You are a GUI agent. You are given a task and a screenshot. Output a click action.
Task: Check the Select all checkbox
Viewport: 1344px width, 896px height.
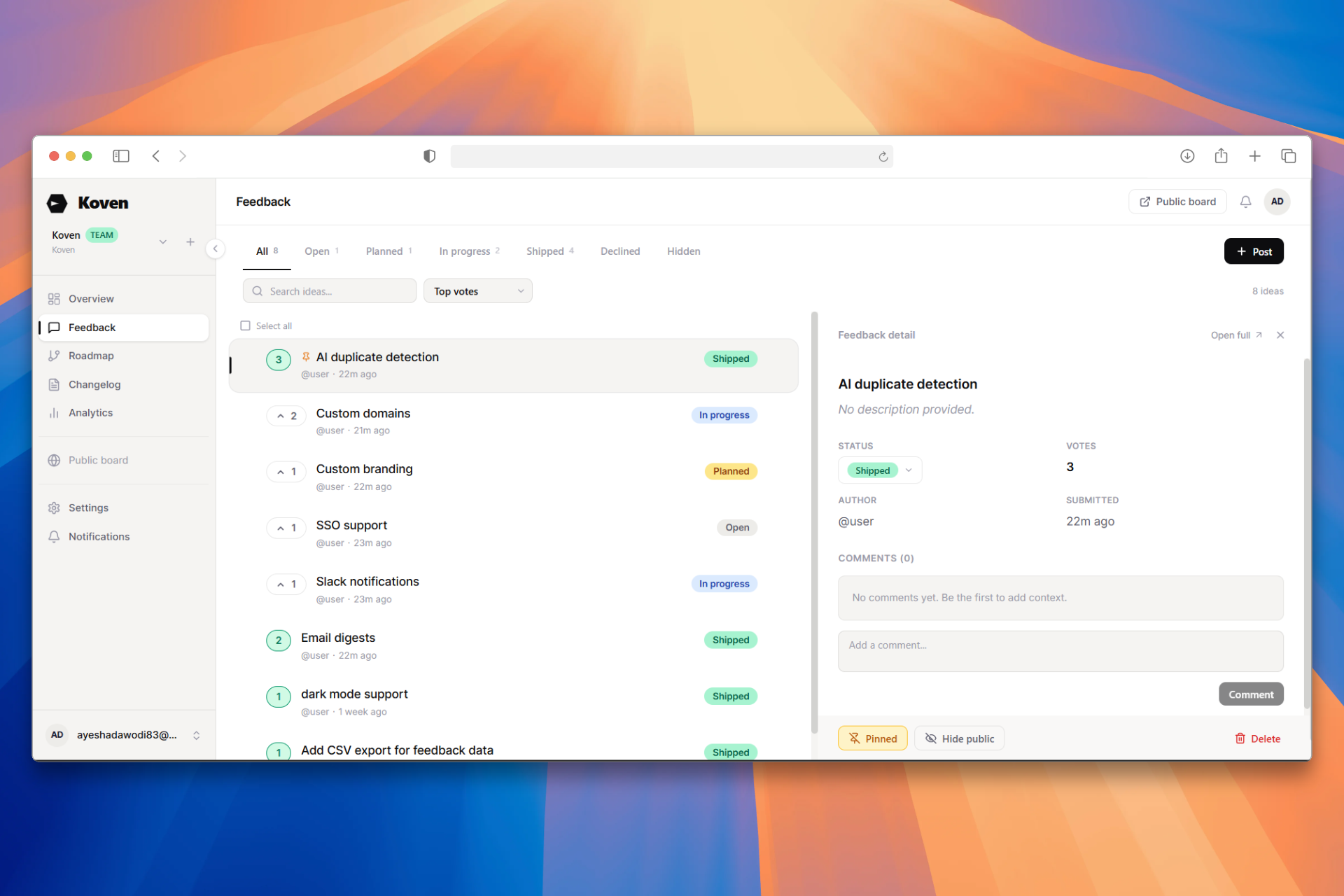pyautogui.click(x=245, y=326)
